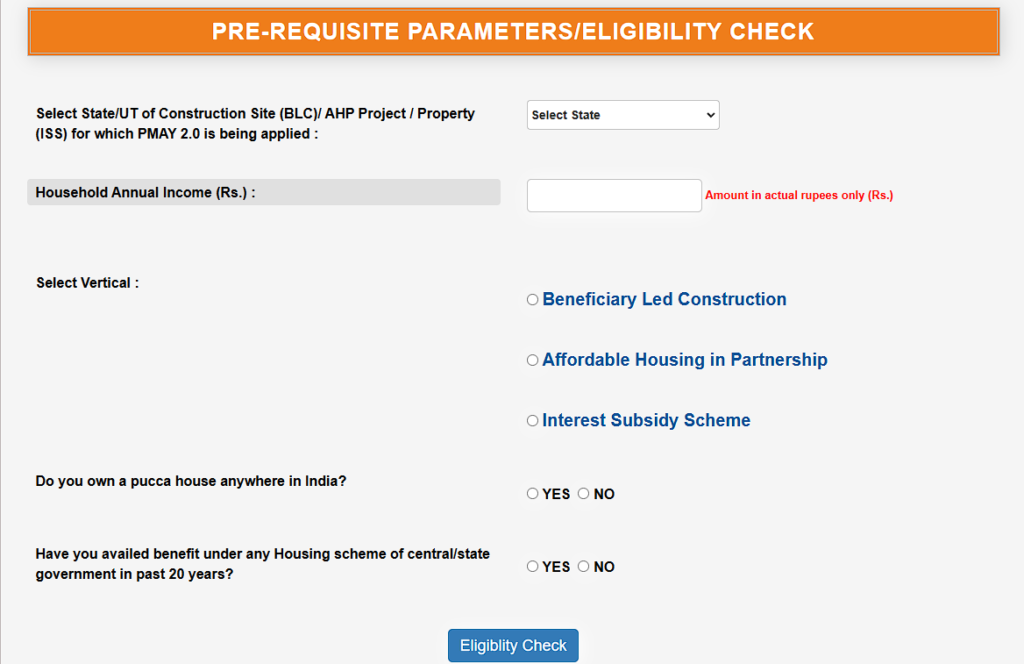
Task: Click the Affordable Housing in Partnership label text
Action: coord(684,360)
